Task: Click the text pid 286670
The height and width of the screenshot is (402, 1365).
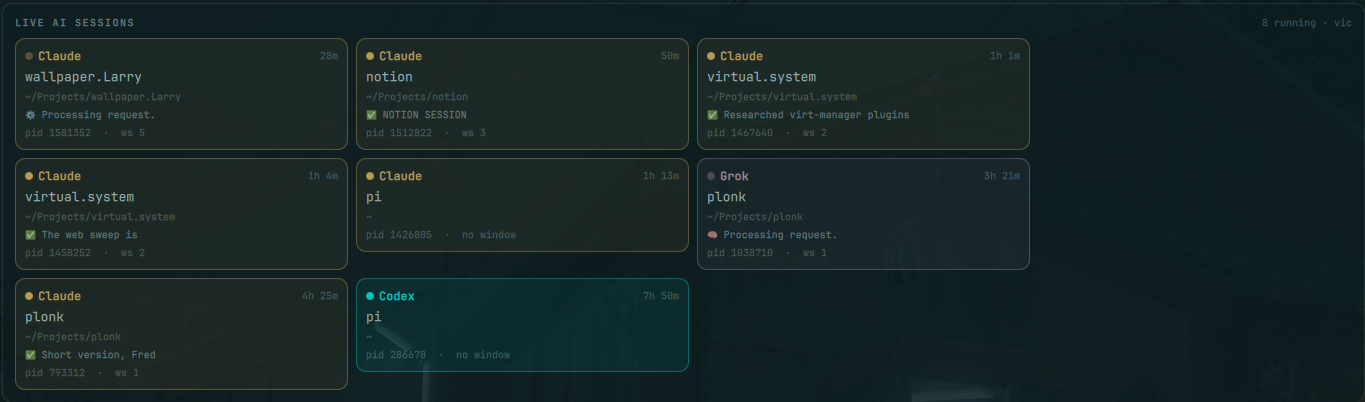Action: [x=396, y=355]
